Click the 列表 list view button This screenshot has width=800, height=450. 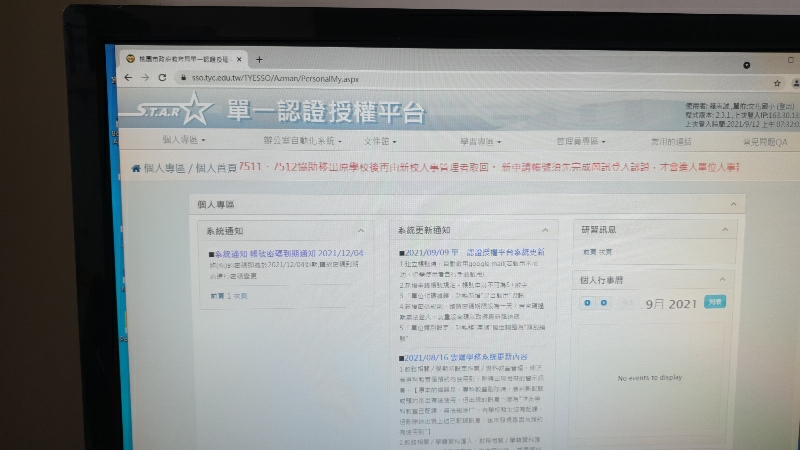(715, 302)
